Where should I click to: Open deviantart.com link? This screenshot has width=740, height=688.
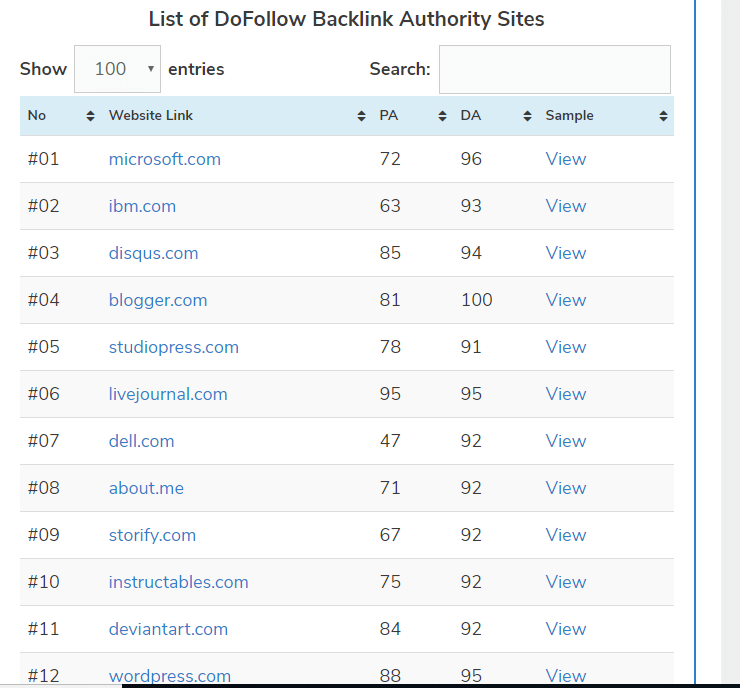coord(168,629)
